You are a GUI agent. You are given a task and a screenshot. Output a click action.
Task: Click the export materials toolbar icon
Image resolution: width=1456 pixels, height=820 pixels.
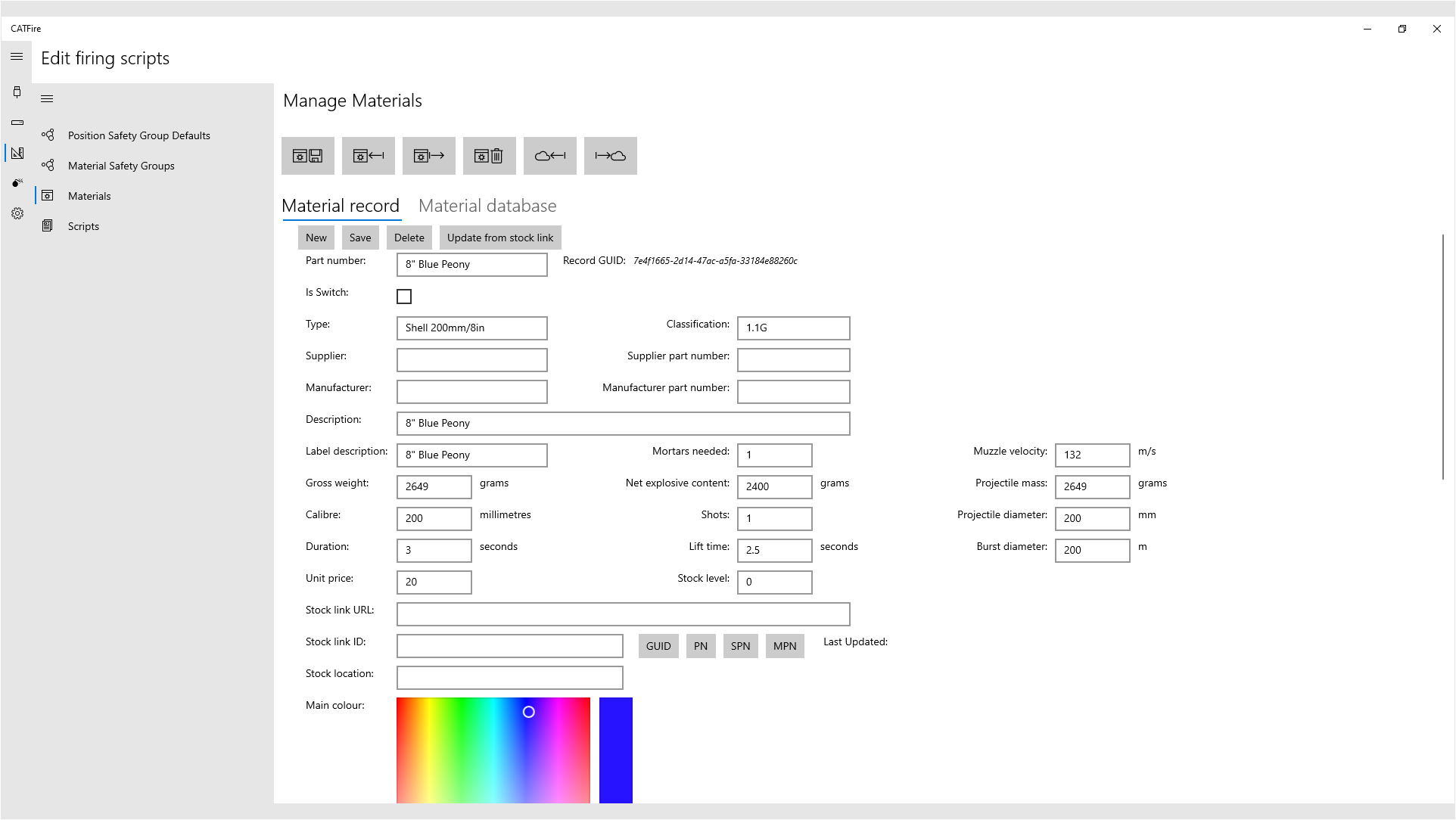[429, 156]
